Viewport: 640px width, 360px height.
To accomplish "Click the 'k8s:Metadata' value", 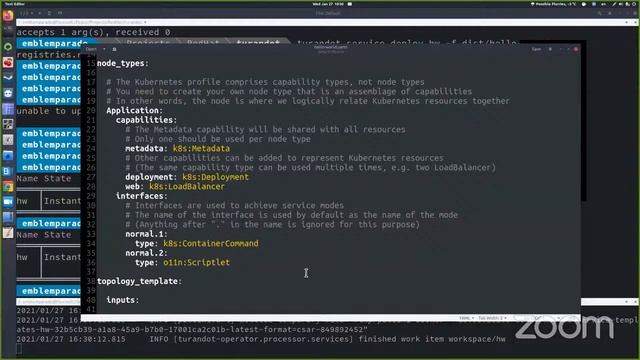I will click(x=201, y=149).
